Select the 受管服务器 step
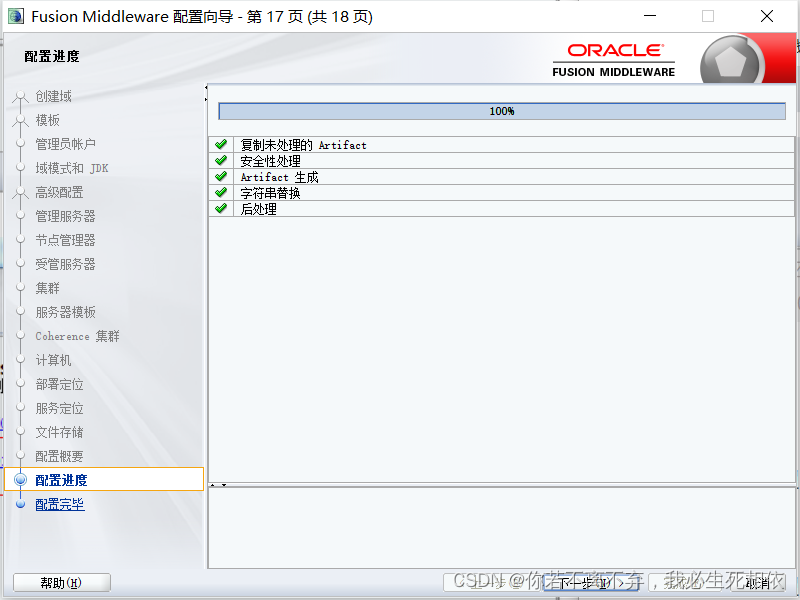 (65, 264)
